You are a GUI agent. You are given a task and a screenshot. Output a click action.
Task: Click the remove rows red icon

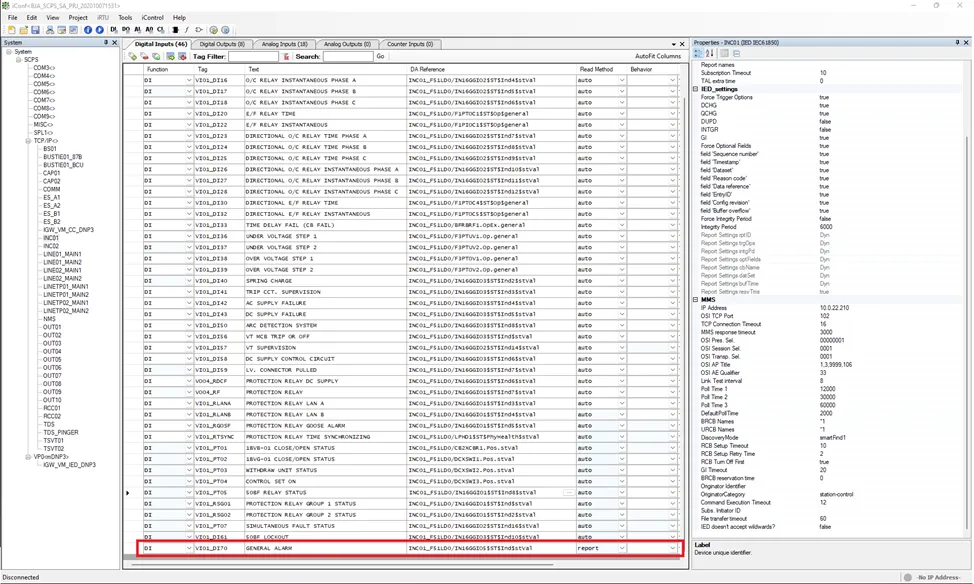click(x=182, y=57)
